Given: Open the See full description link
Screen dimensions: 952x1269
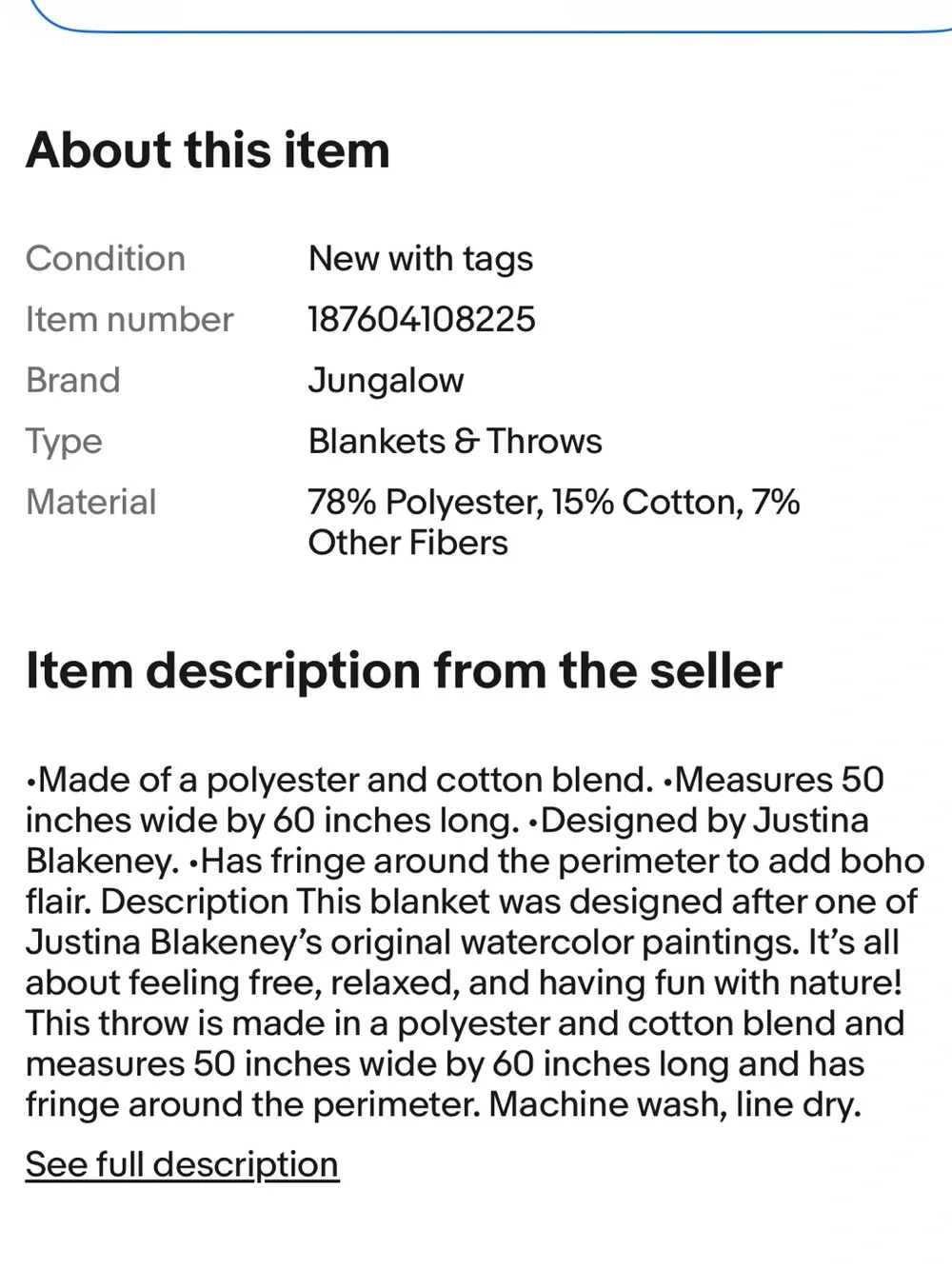Looking at the screenshot, I should coord(182,1164).
